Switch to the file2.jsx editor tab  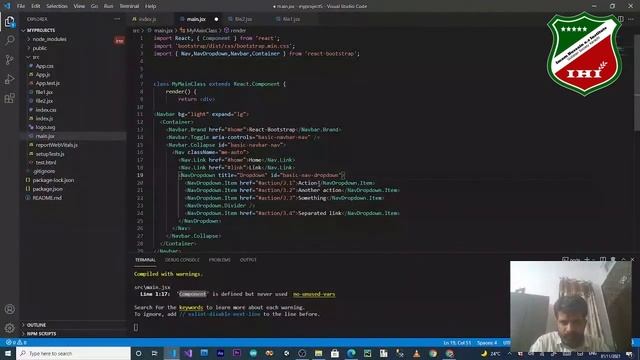pos(243,19)
